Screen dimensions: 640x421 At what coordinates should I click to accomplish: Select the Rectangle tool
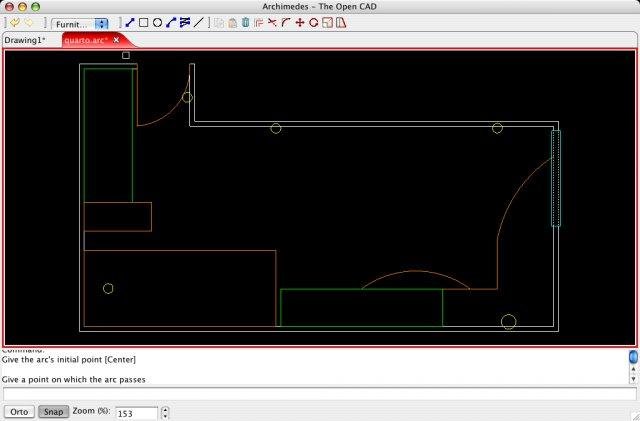point(143,22)
